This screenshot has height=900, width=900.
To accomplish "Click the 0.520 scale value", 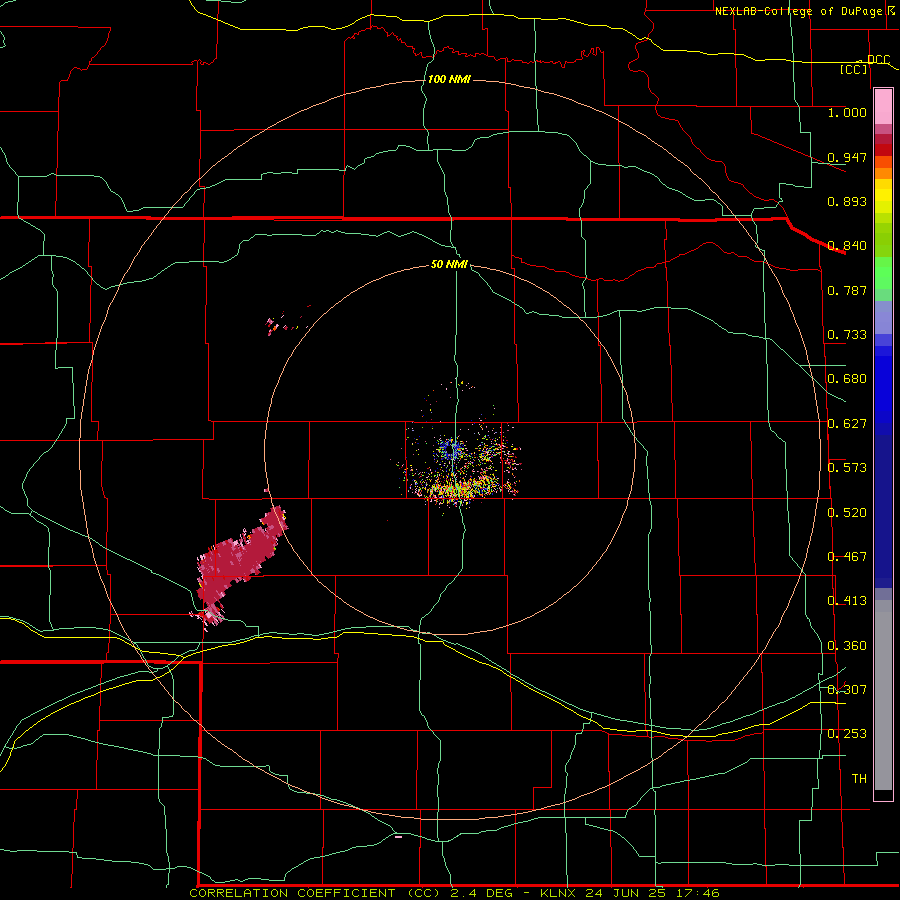I will click(847, 513).
